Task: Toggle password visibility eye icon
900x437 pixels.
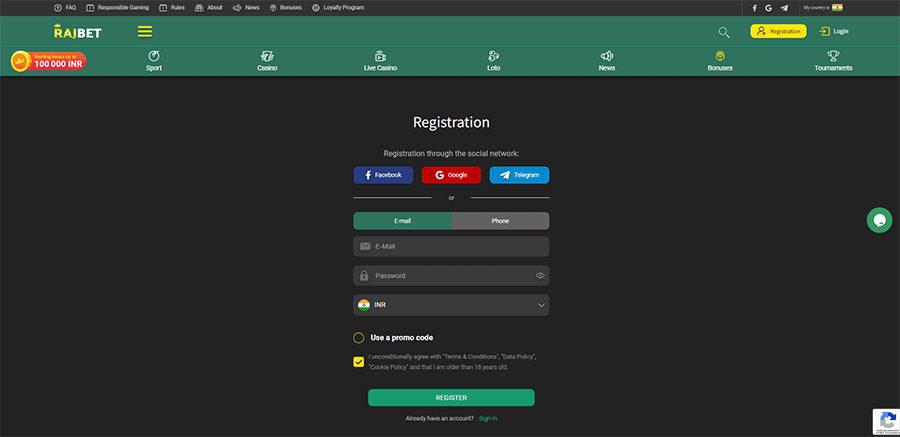Action: point(540,276)
